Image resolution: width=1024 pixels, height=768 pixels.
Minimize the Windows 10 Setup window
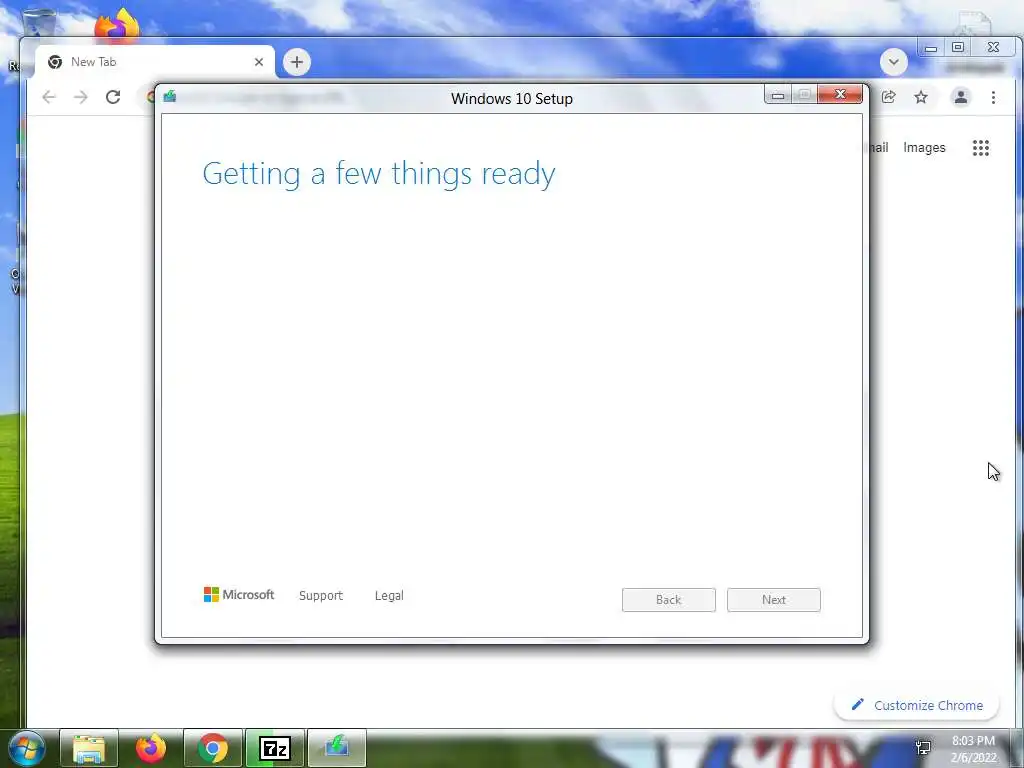pos(778,95)
